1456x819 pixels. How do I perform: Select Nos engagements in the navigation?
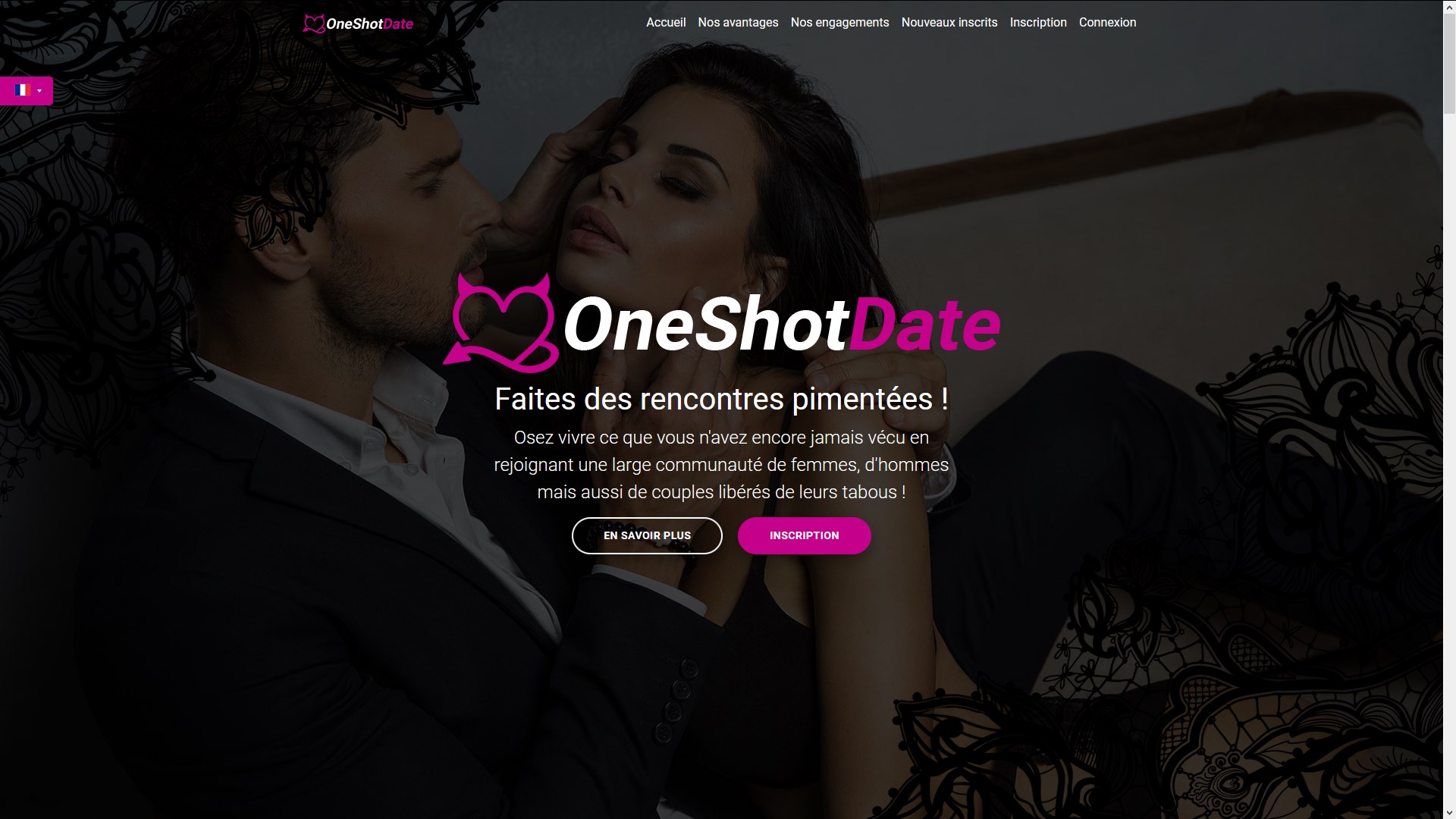coord(839,23)
